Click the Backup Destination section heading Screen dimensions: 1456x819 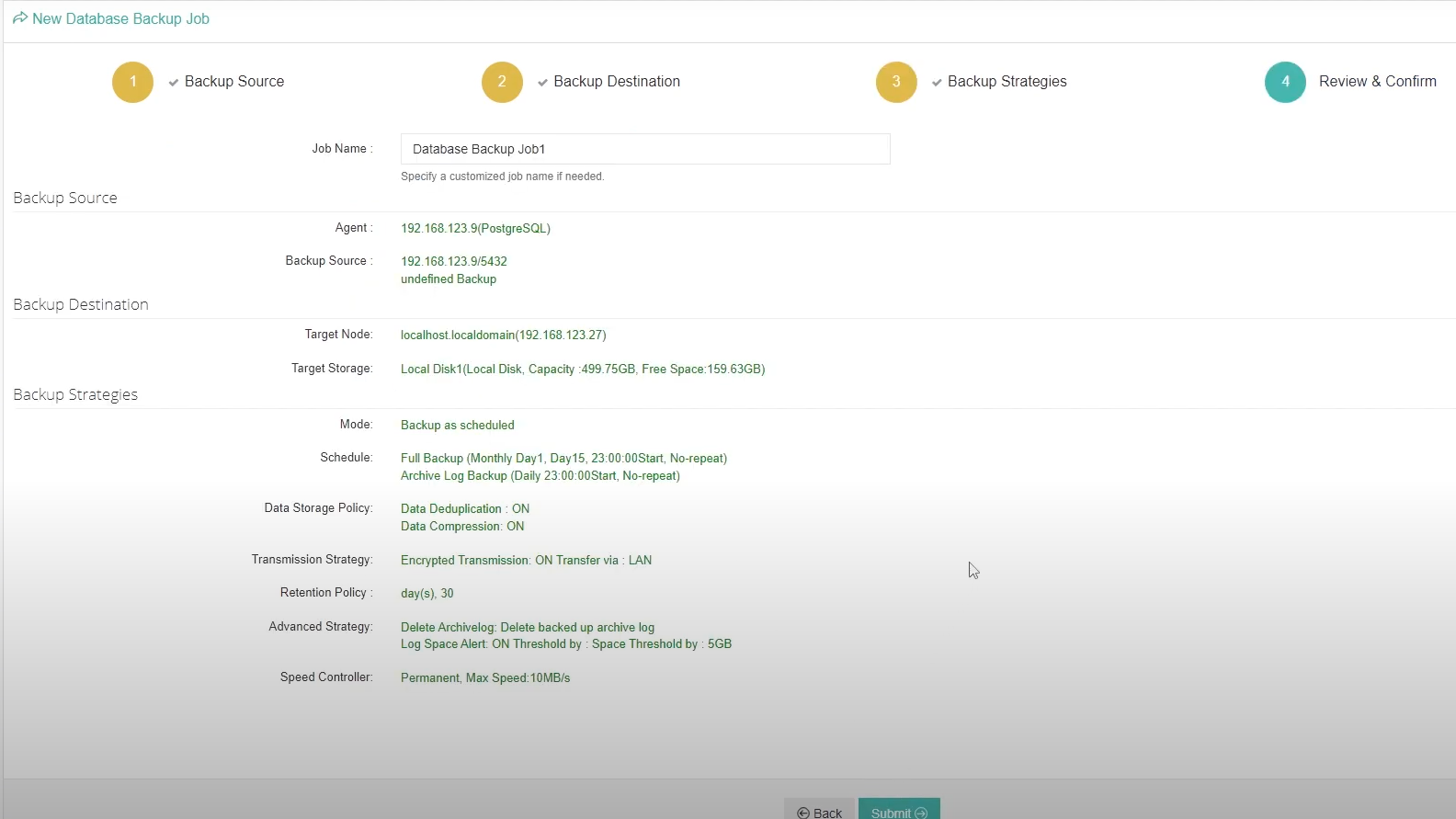(81, 304)
